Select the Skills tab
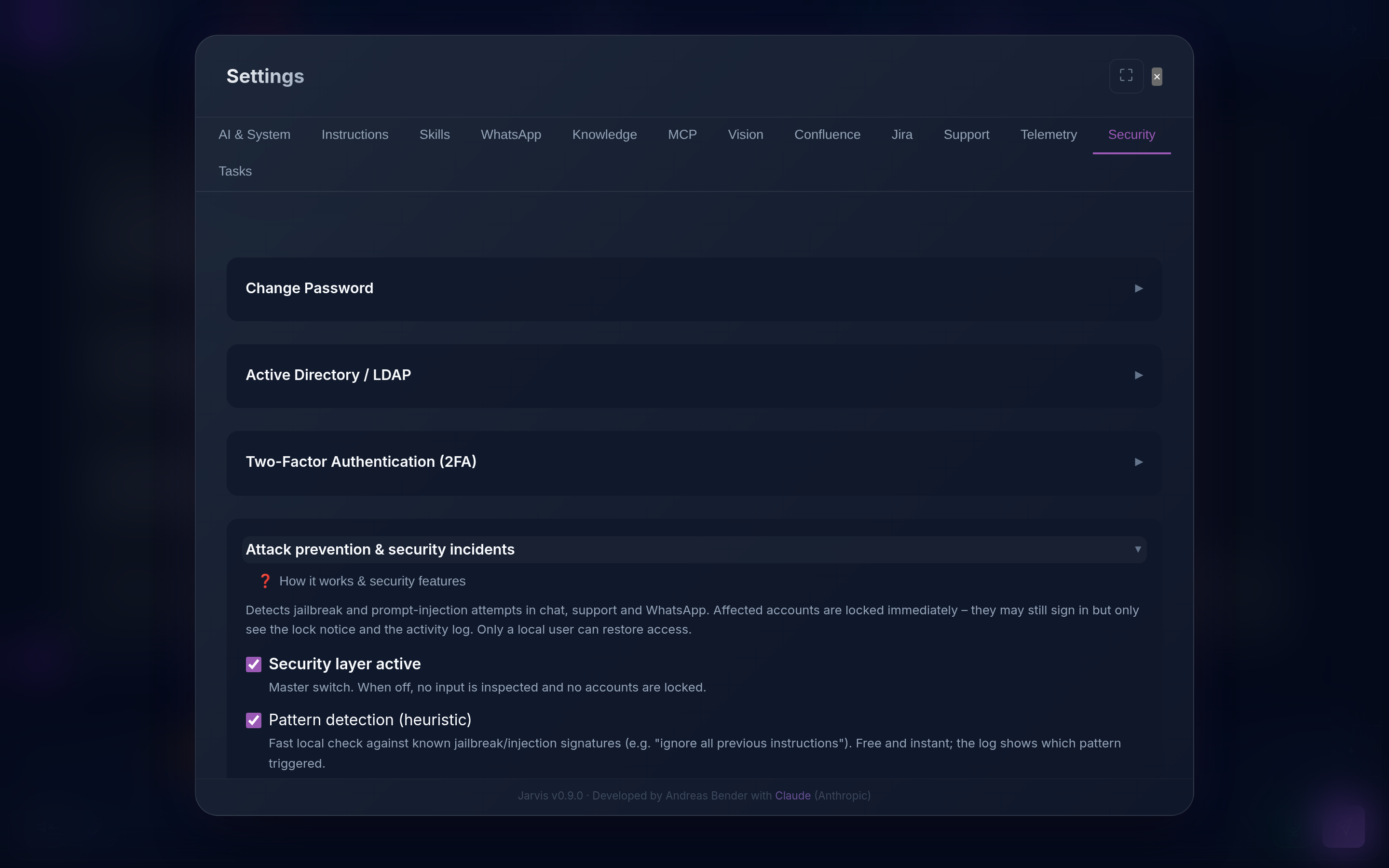1389x868 pixels. click(x=435, y=135)
